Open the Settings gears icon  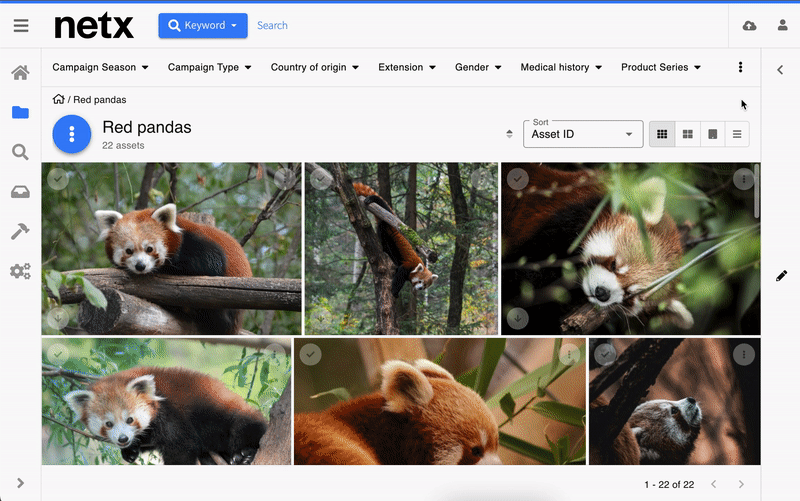coord(20,271)
